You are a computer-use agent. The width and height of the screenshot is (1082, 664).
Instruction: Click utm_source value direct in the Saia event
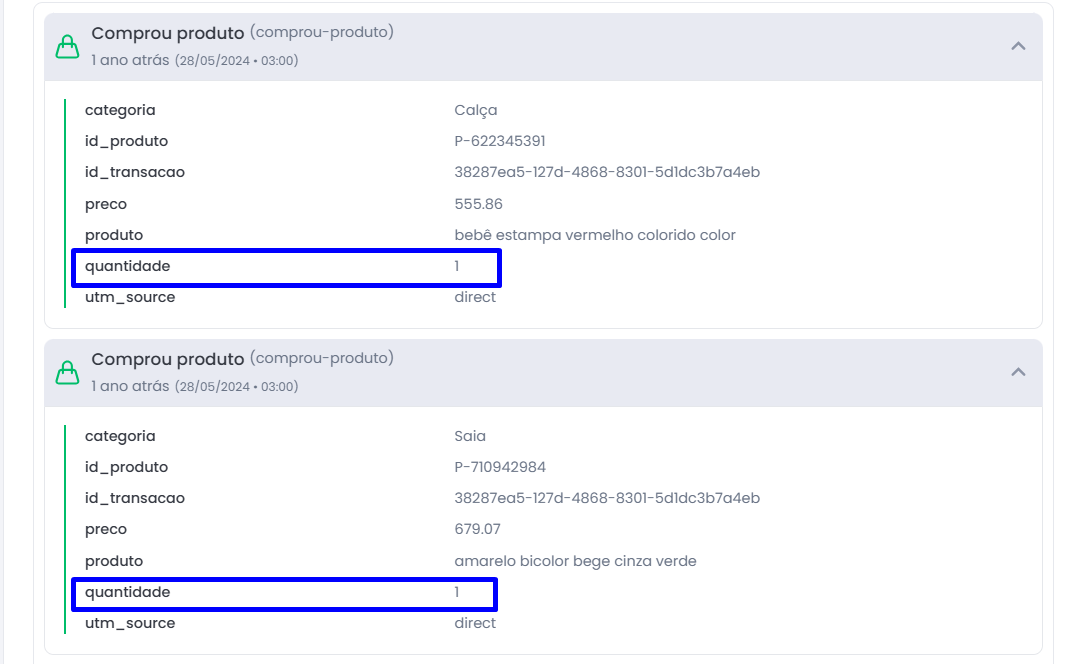(475, 623)
